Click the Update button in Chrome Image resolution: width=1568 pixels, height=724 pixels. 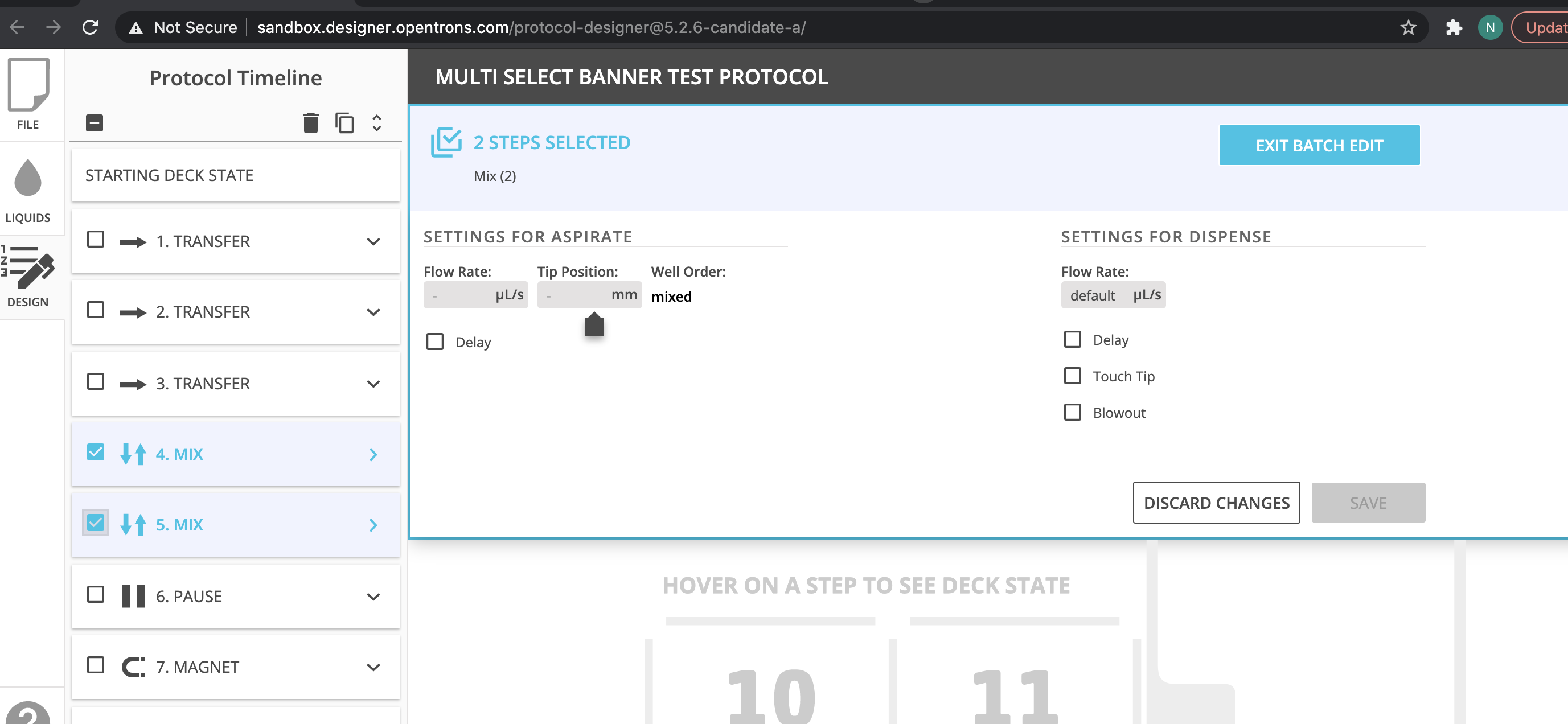(x=1541, y=27)
